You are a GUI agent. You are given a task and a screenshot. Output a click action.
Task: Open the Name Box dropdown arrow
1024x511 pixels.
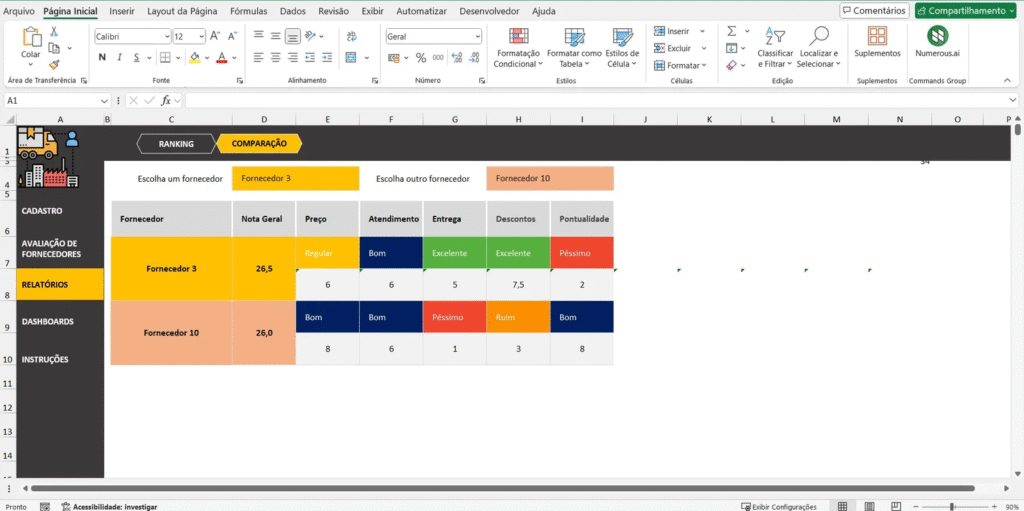pyautogui.click(x=104, y=101)
